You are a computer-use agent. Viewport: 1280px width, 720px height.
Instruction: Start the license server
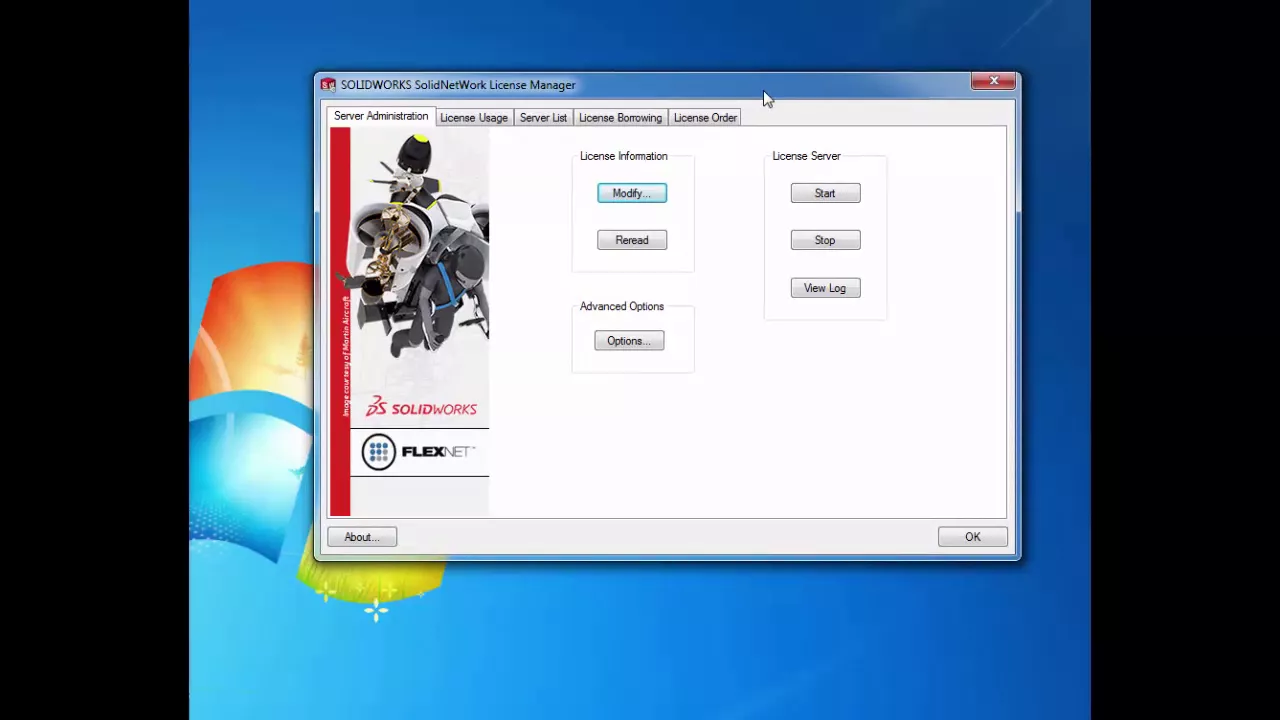tap(825, 193)
